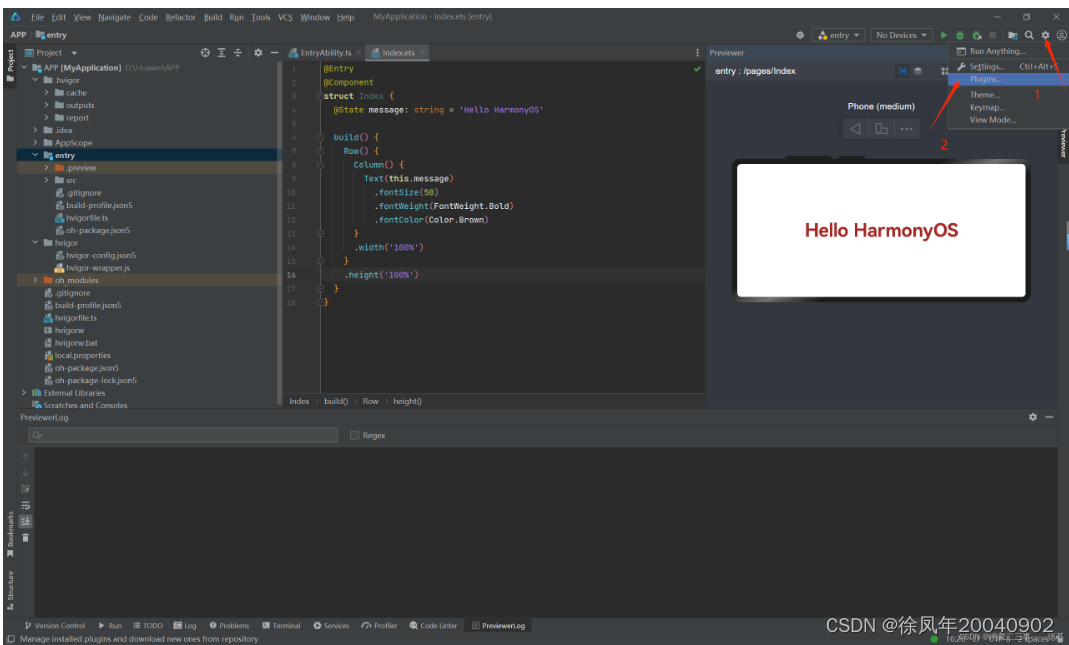Open Project Structure folder icon in toolbar
Screen dimensions: 1069x645
click(x=1013, y=35)
